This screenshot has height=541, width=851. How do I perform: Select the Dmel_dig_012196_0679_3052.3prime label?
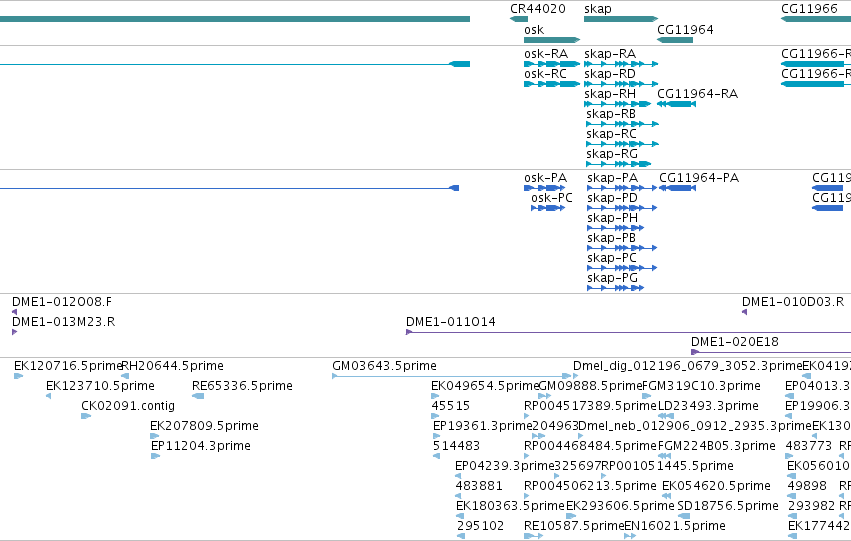[x=688, y=366]
